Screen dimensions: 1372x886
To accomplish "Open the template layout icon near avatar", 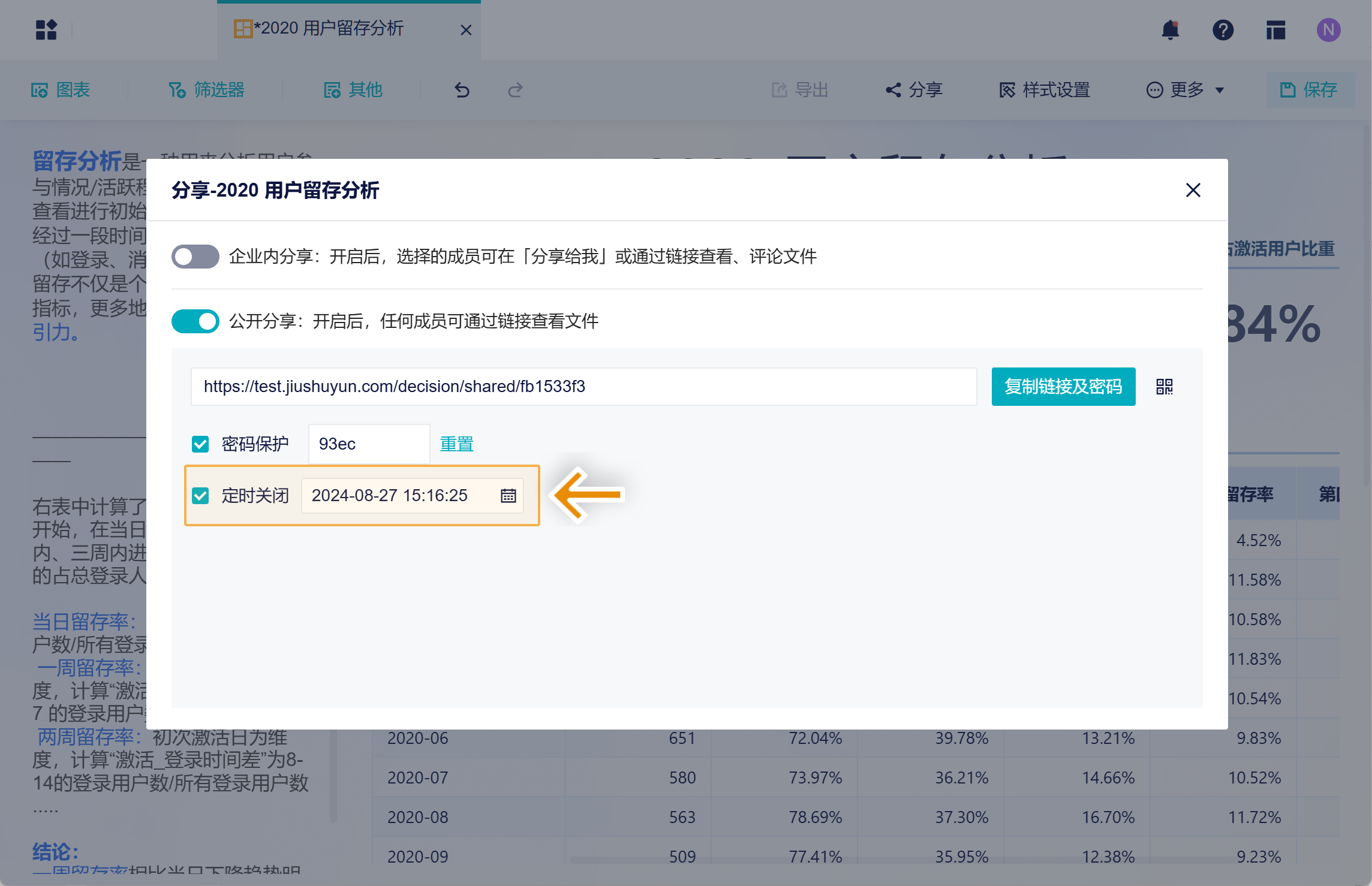I will [1275, 29].
